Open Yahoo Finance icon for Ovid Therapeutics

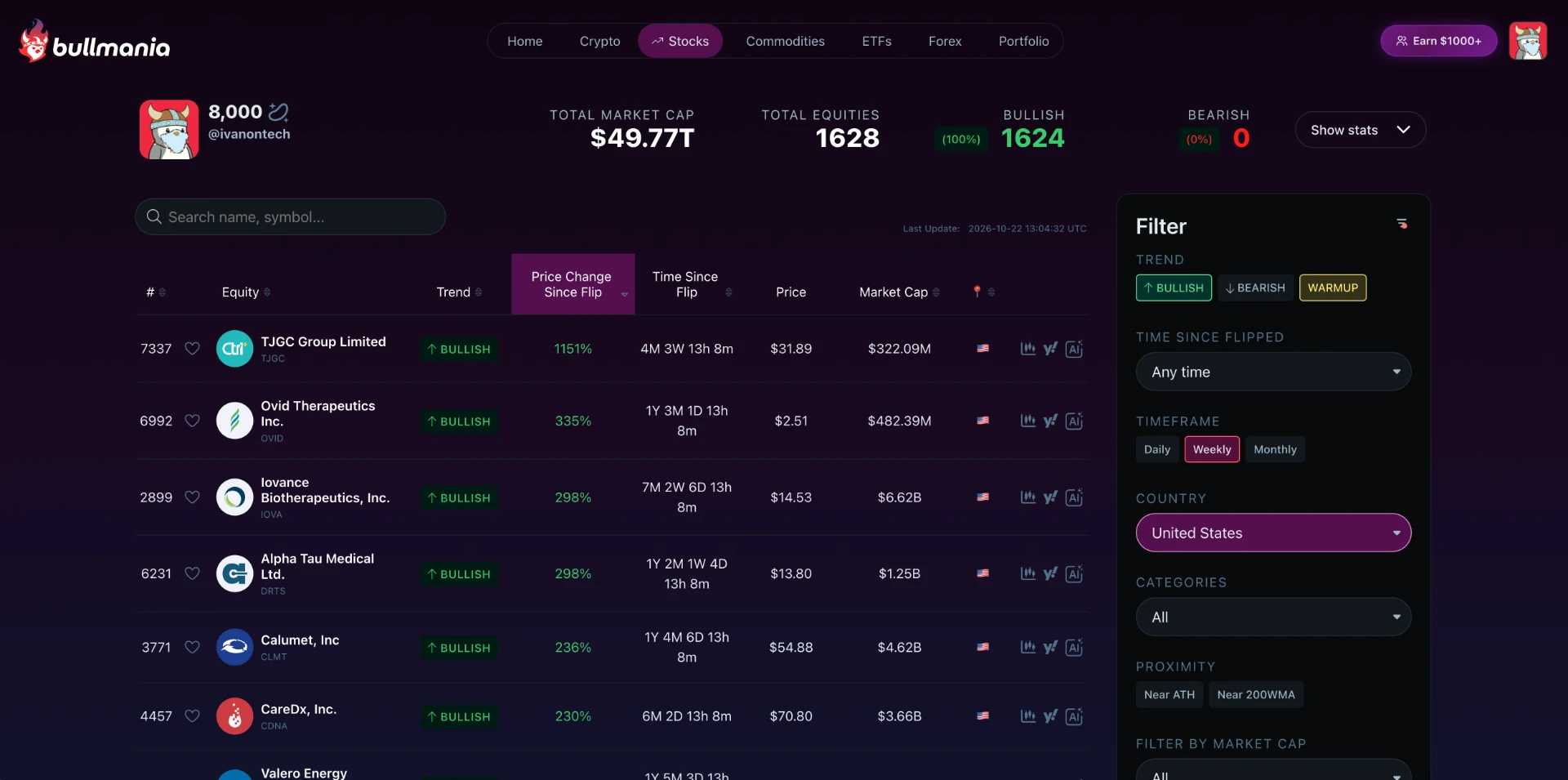(1050, 421)
